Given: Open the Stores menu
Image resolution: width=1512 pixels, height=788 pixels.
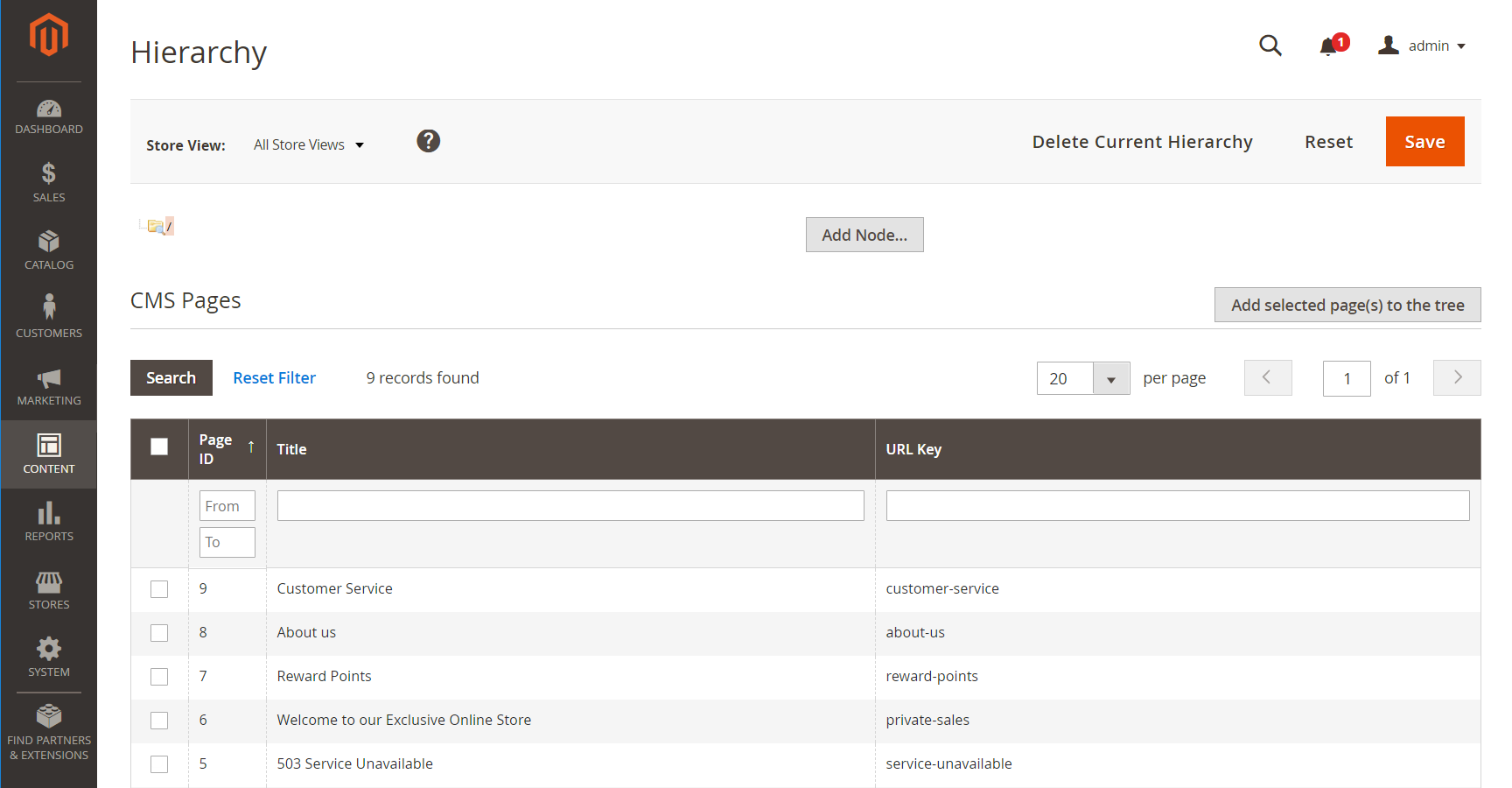Looking at the screenshot, I should pyautogui.click(x=49, y=589).
